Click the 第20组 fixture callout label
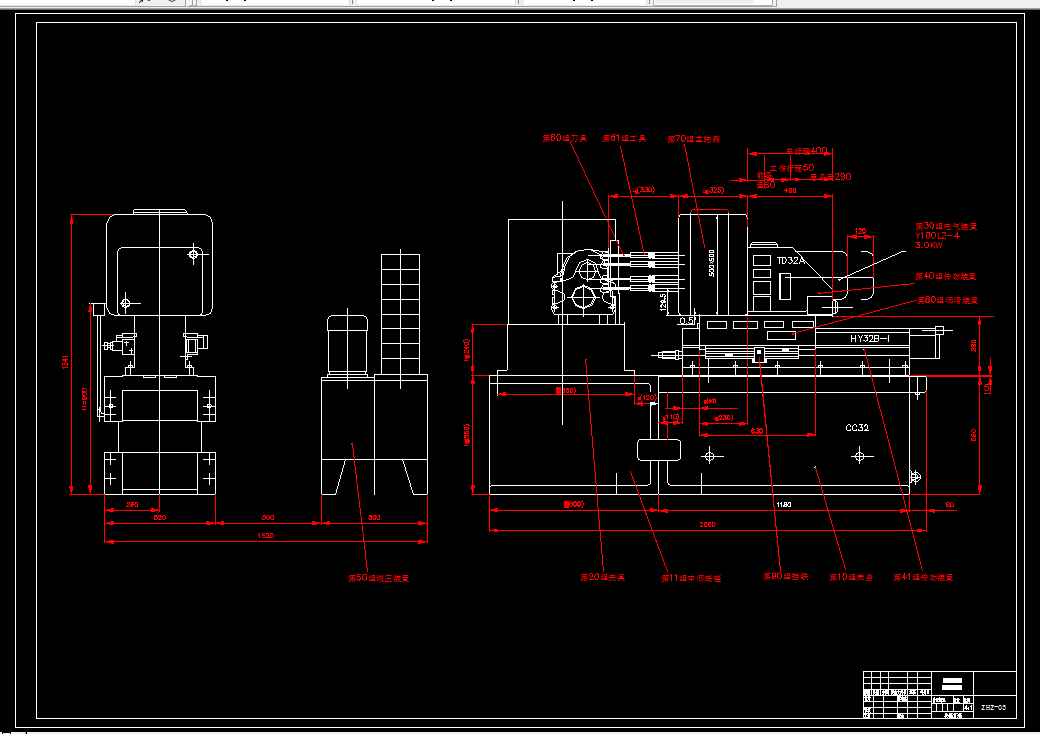The height and width of the screenshot is (734, 1040). click(602, 577)
